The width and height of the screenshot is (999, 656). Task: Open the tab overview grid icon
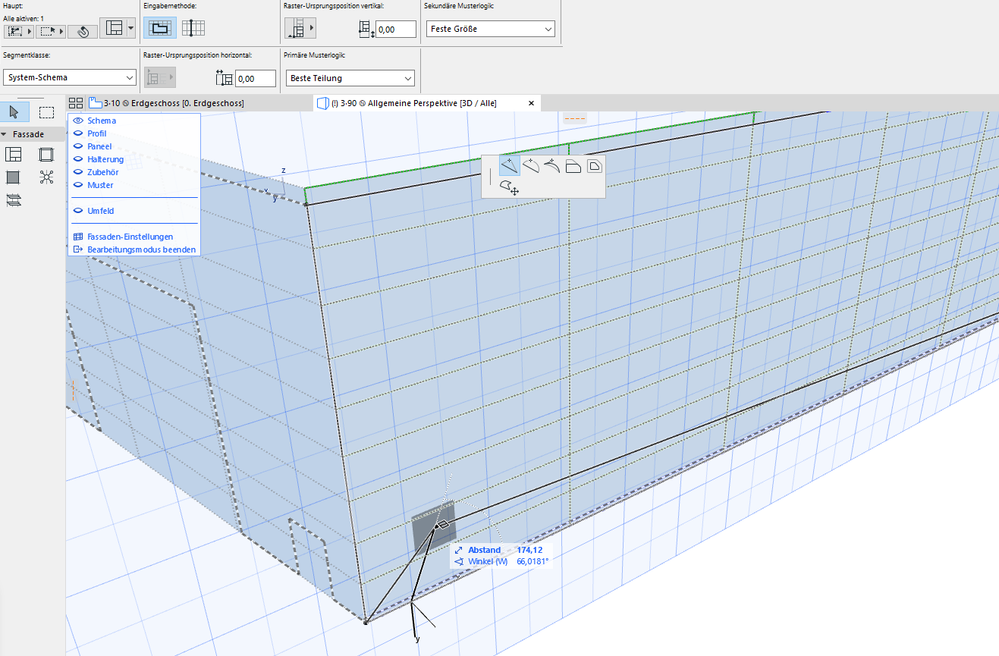click(75, 103)
